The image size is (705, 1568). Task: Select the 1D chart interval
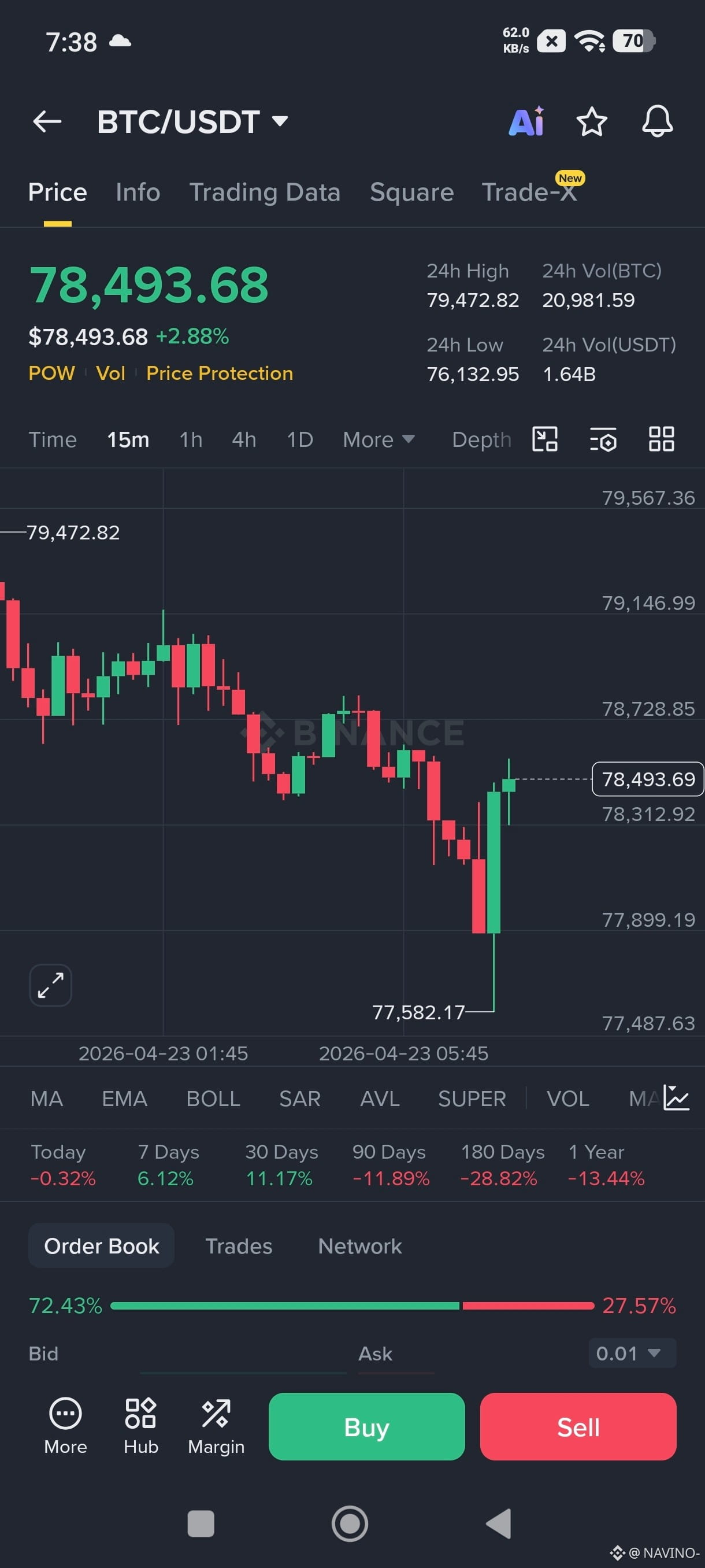(x=300, y=439)
